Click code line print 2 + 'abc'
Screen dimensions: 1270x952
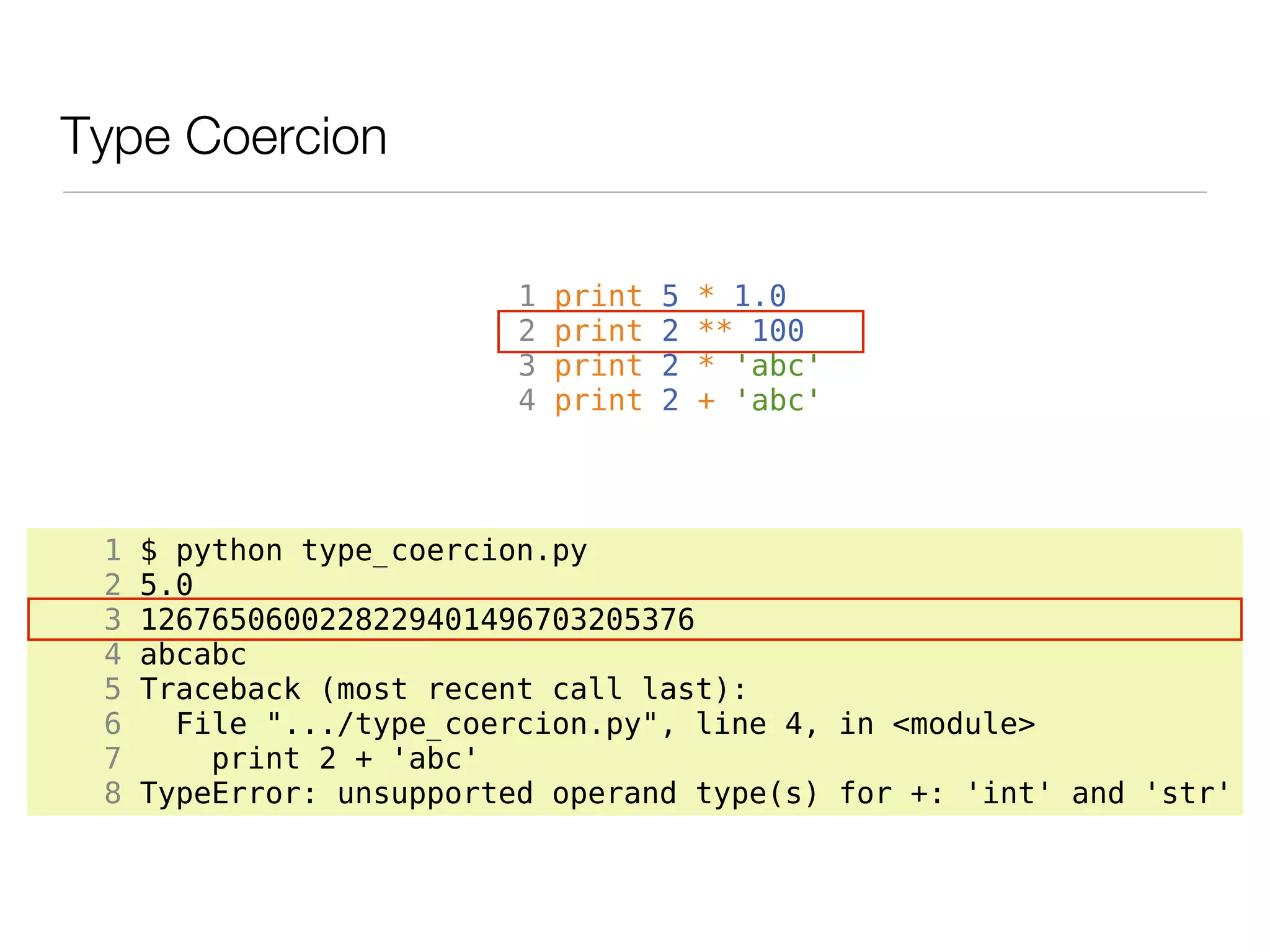[686, 400]
